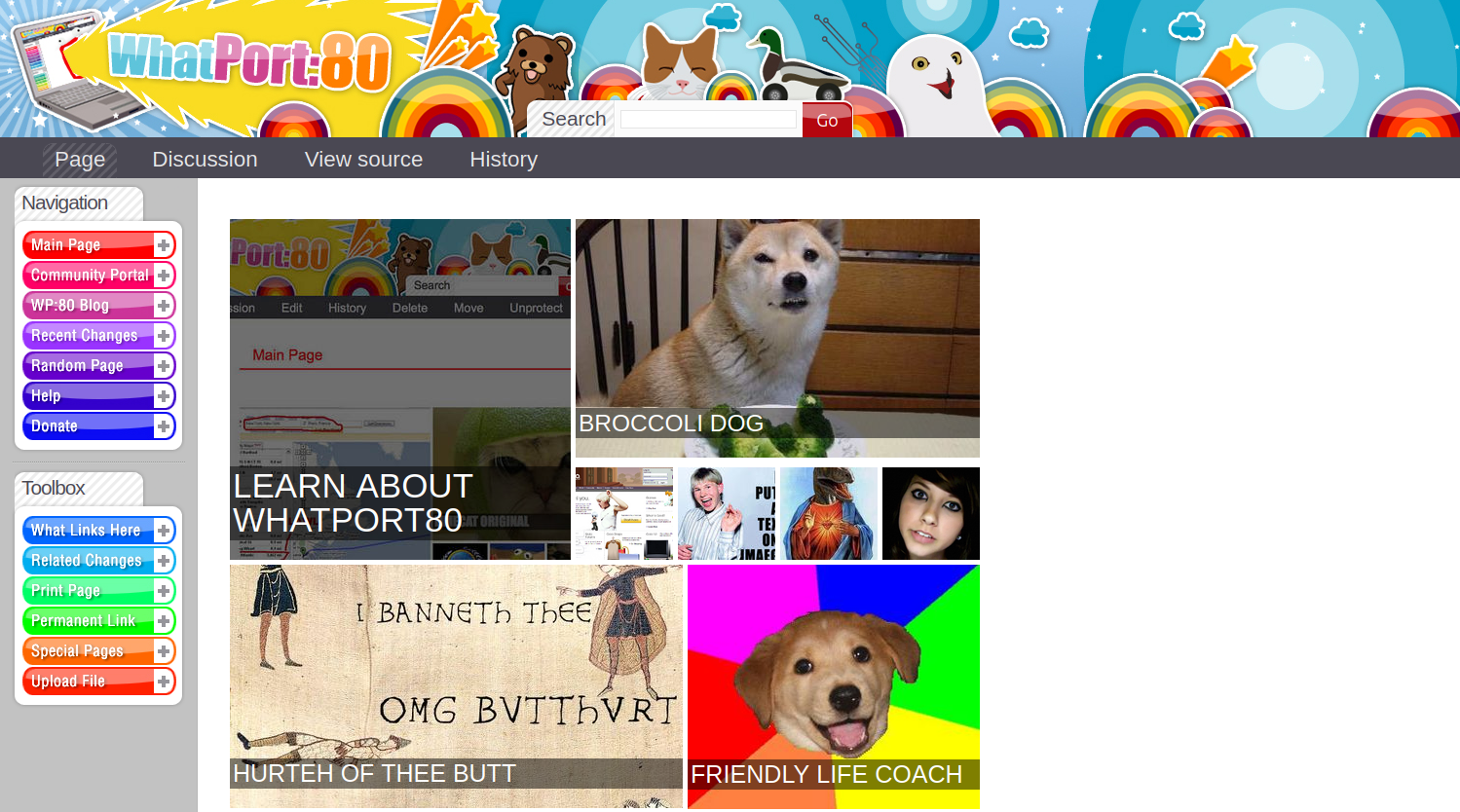
Task: Open the Learn About WhatPort80 tile
Action: [399, 389]
